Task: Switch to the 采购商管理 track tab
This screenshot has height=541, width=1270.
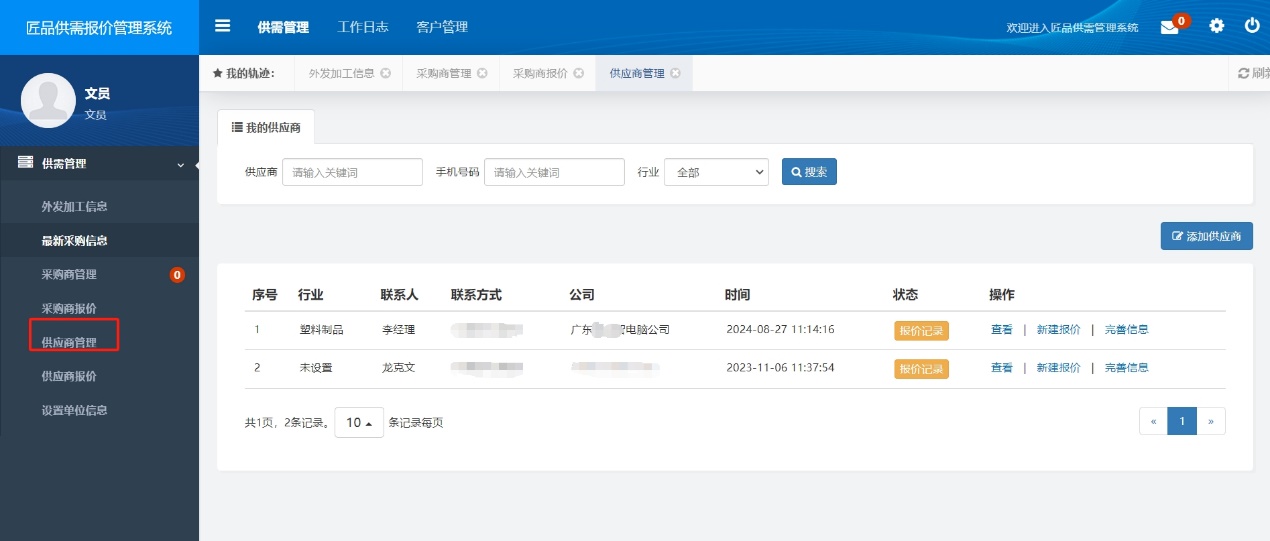Action: 443,73
